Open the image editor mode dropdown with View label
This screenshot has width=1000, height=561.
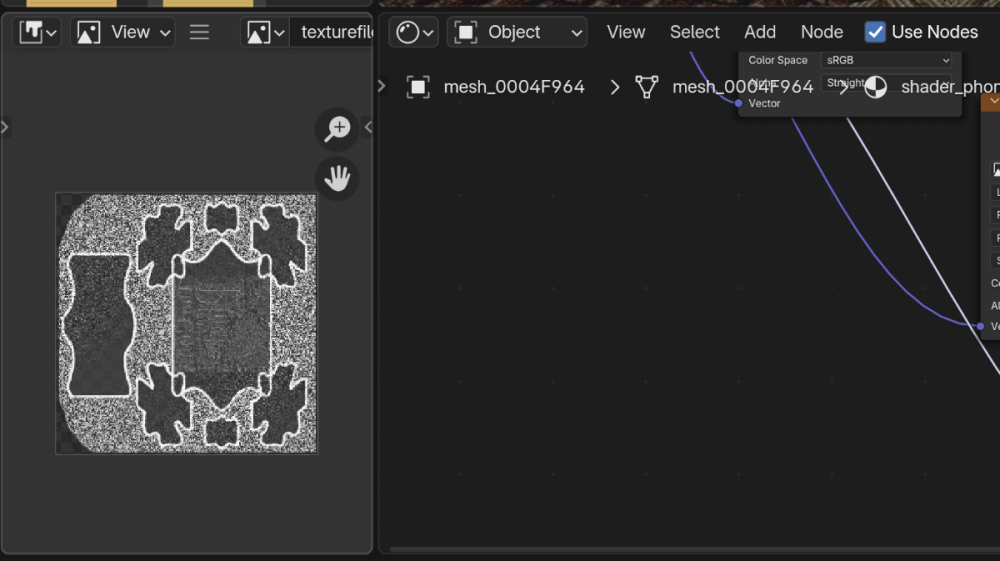pyautogui.click(x=122, y=32)
